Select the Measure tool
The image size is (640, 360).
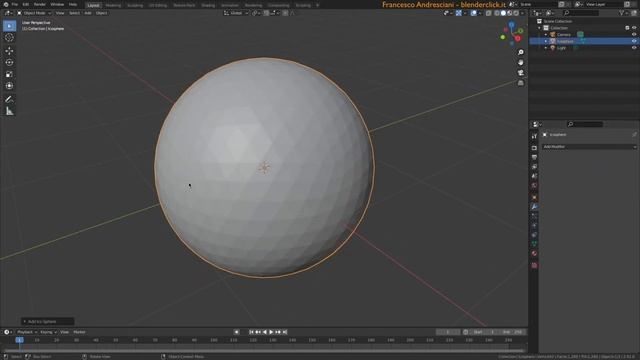[9, 111]
